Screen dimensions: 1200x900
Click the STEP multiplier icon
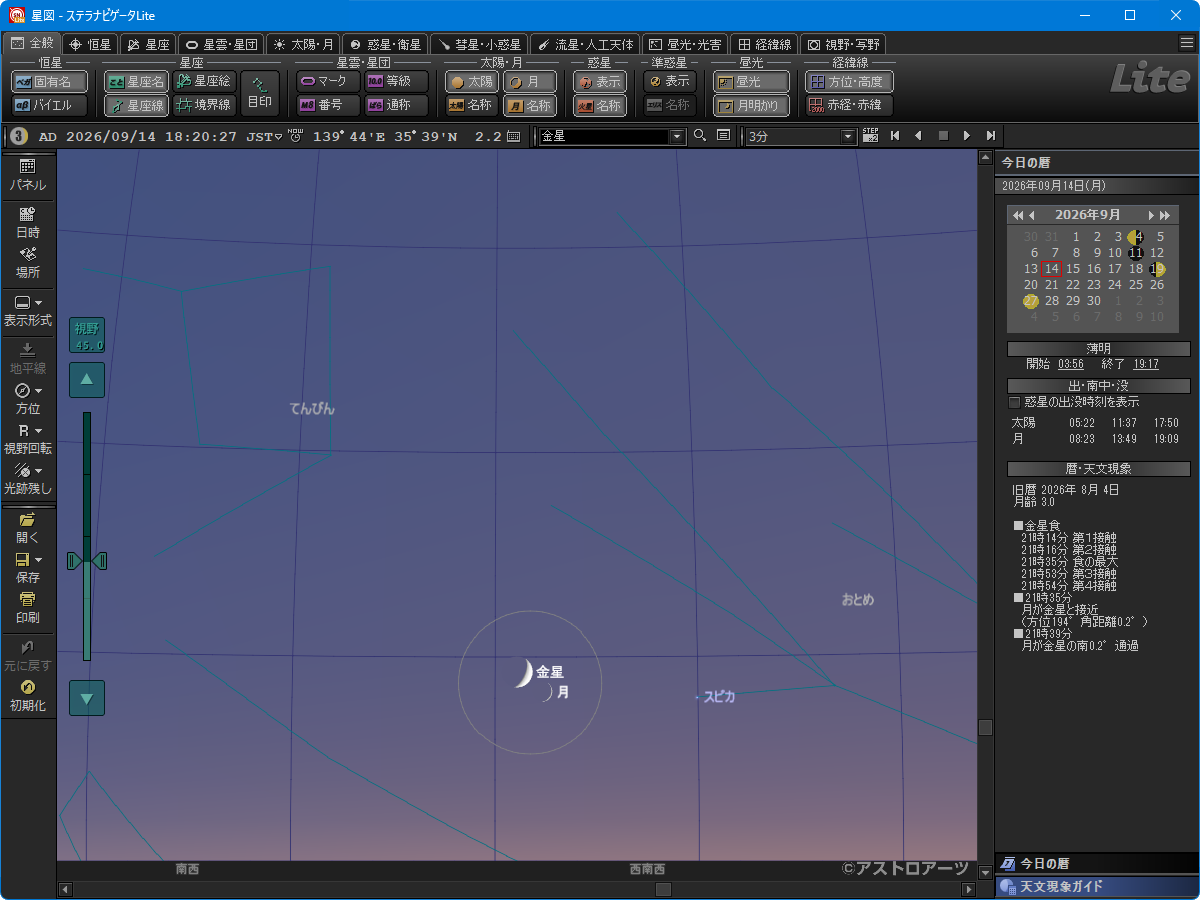click(x=870, y=136)
